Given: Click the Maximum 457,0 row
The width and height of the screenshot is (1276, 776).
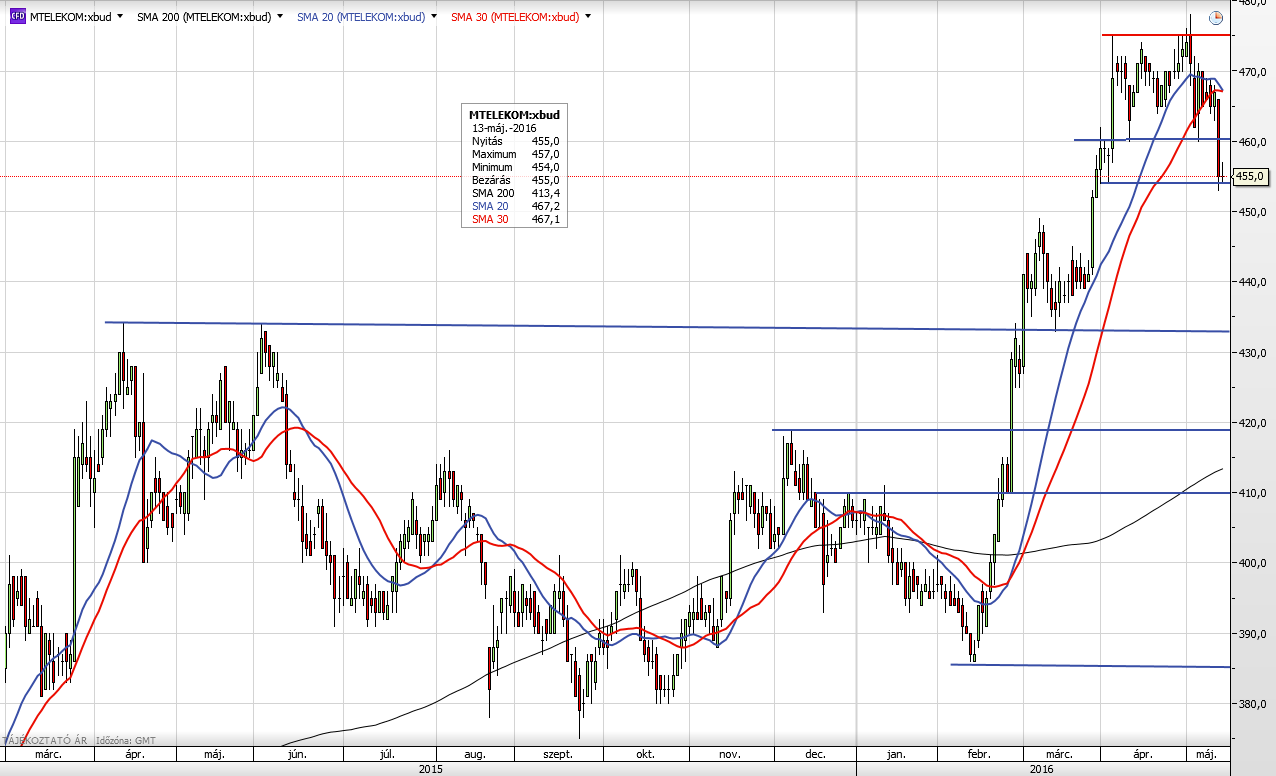Looking at the screenshot, I should [515, 154].
